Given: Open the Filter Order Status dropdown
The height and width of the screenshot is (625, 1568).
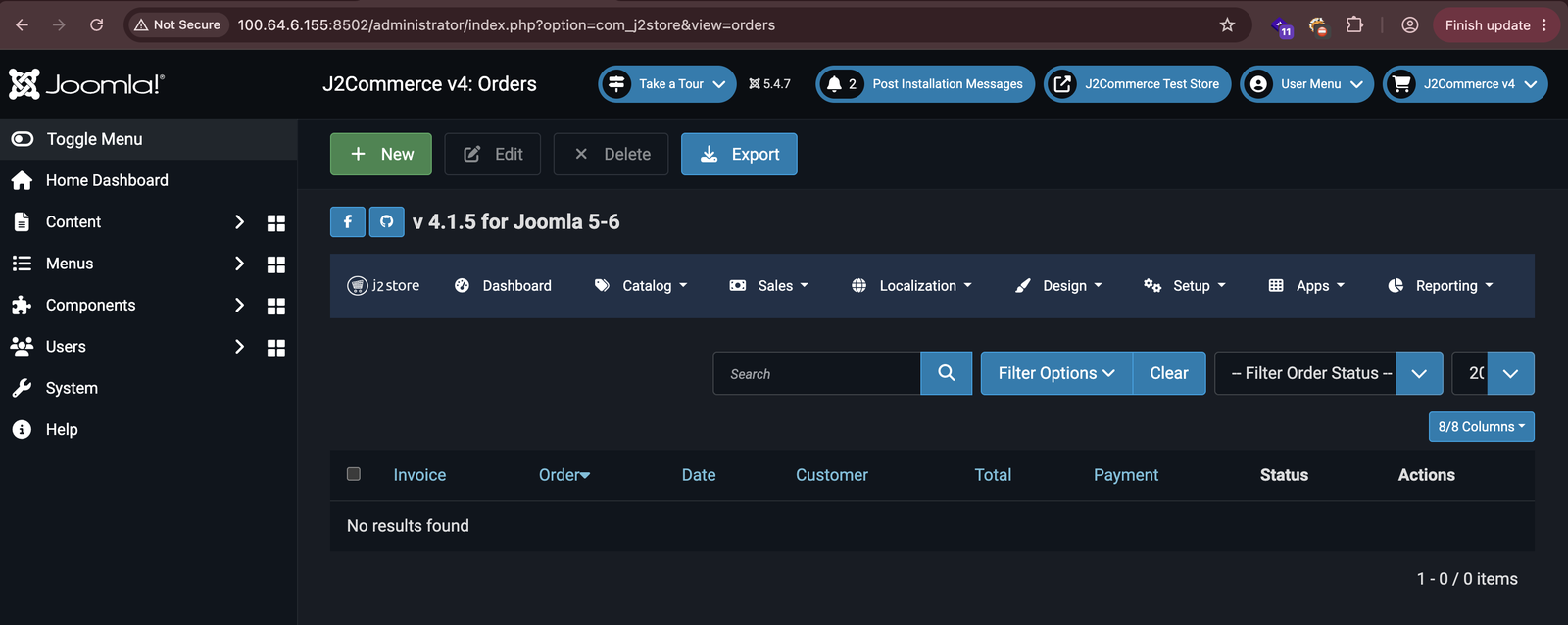Looking at the screenshot, I should [x=1329, y=373].
